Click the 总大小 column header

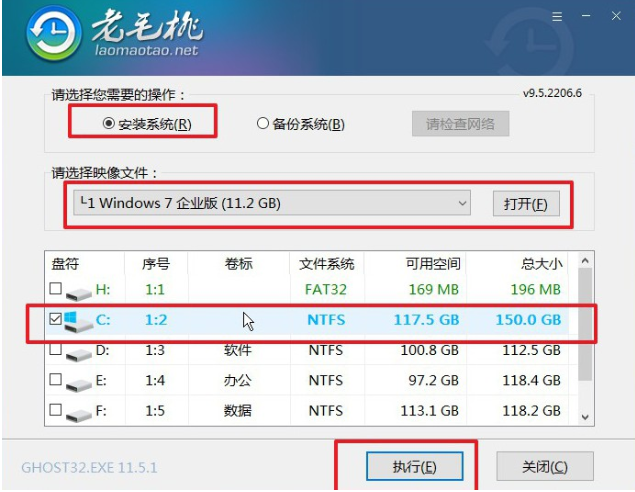pos(541,264)
